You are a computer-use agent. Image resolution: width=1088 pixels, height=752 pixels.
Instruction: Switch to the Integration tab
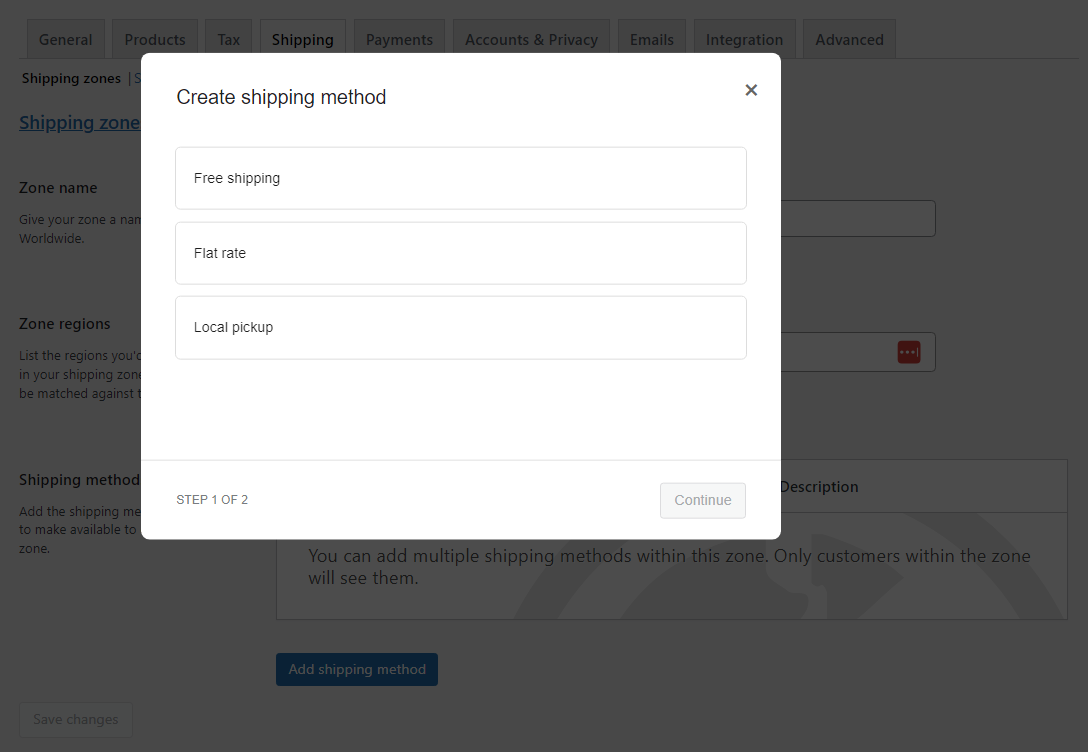tap(744, 39)
